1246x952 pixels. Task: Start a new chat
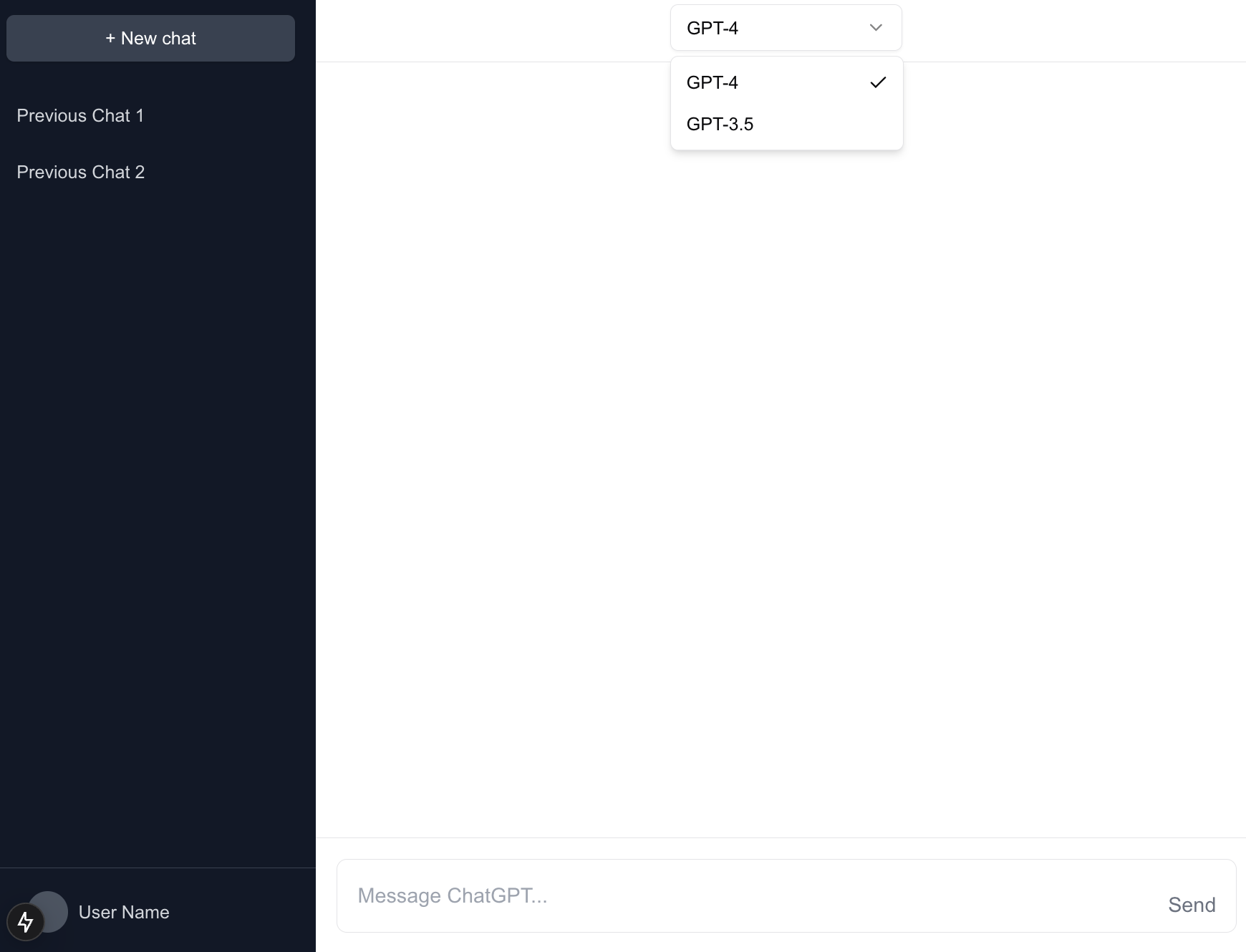[x=150, y=38]
